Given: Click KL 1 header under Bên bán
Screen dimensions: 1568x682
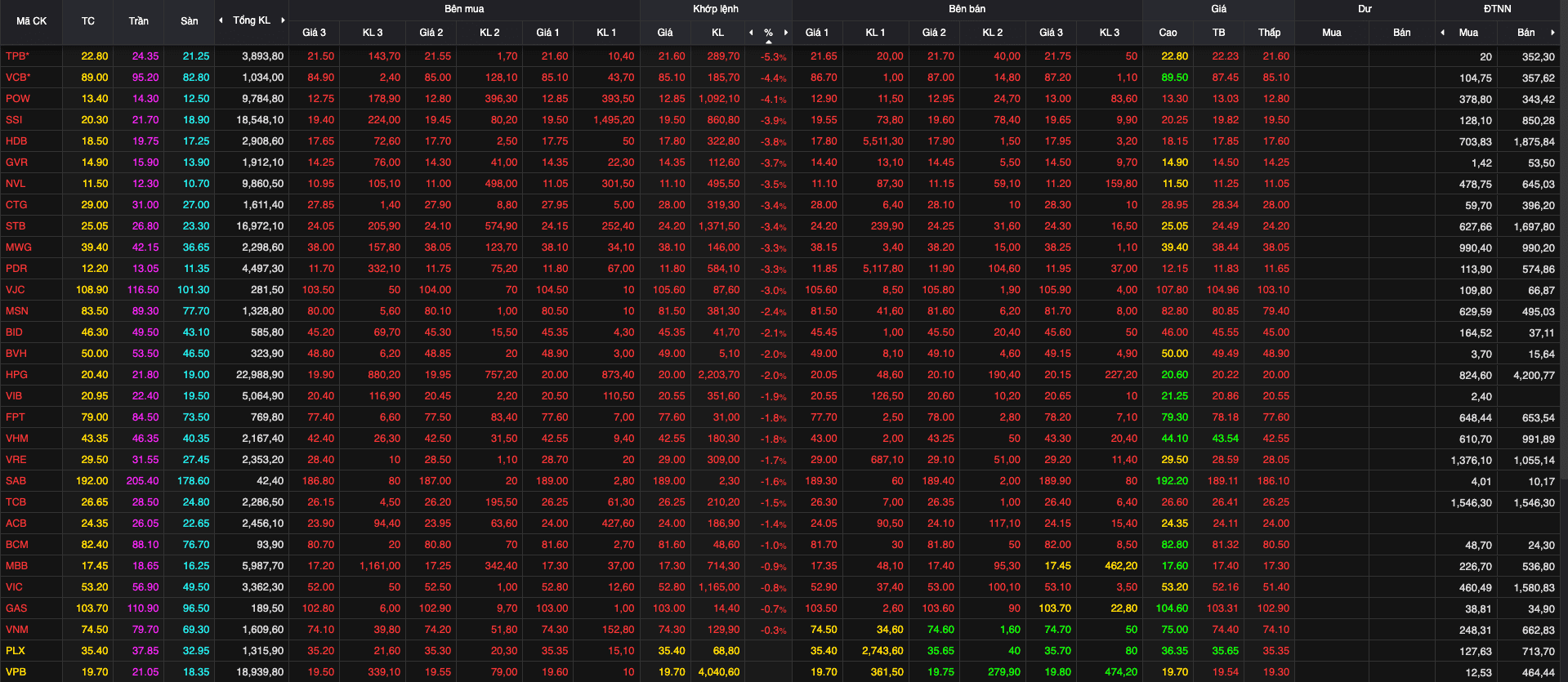Looking at the screenshot, I should [x=875, y=33].
